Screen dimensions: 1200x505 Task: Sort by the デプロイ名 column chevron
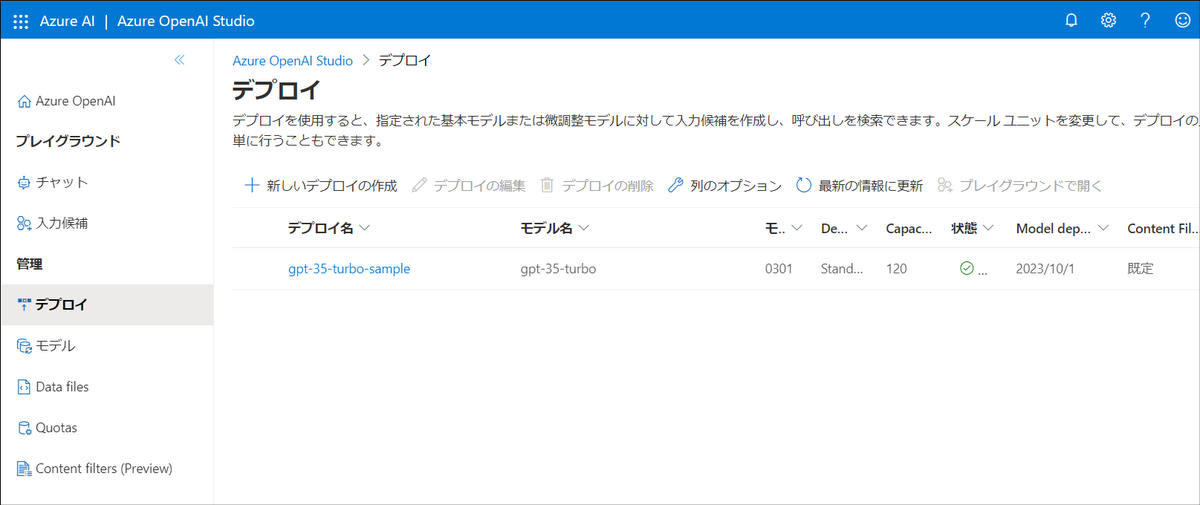click(365, 229)
